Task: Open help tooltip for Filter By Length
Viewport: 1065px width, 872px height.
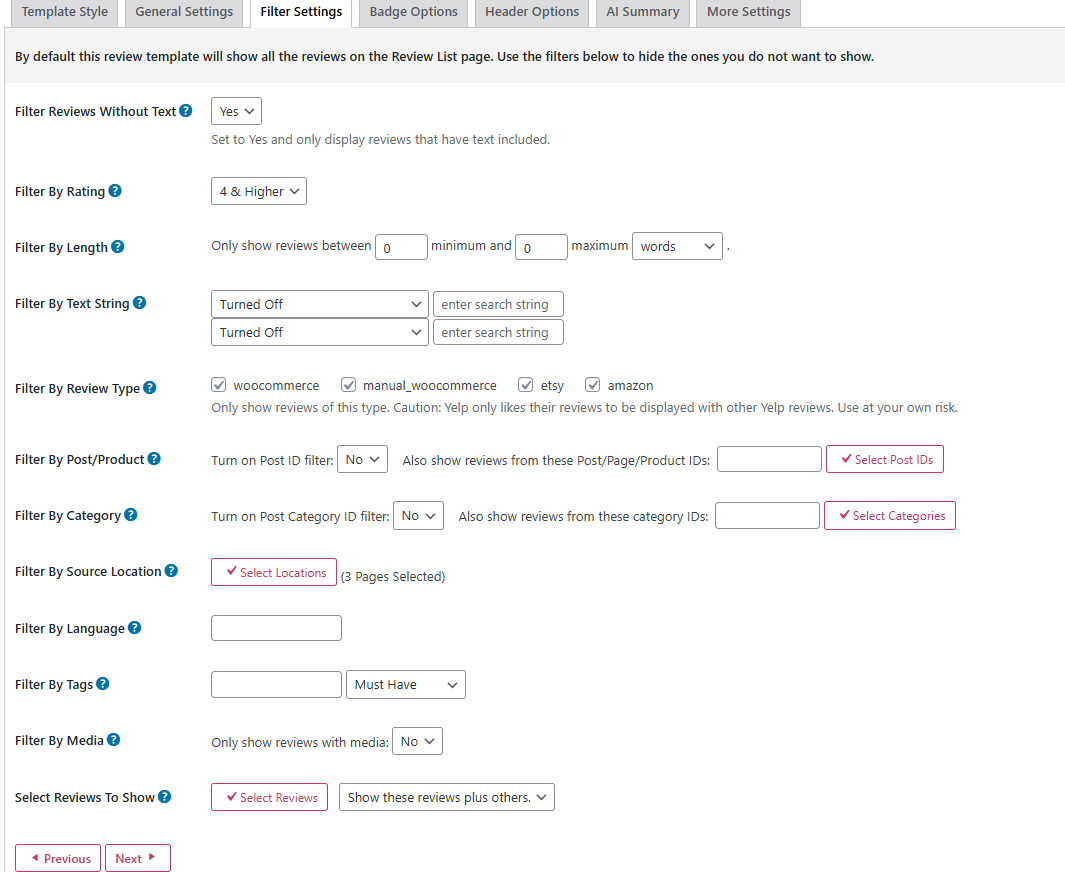Action: (118, 247)
